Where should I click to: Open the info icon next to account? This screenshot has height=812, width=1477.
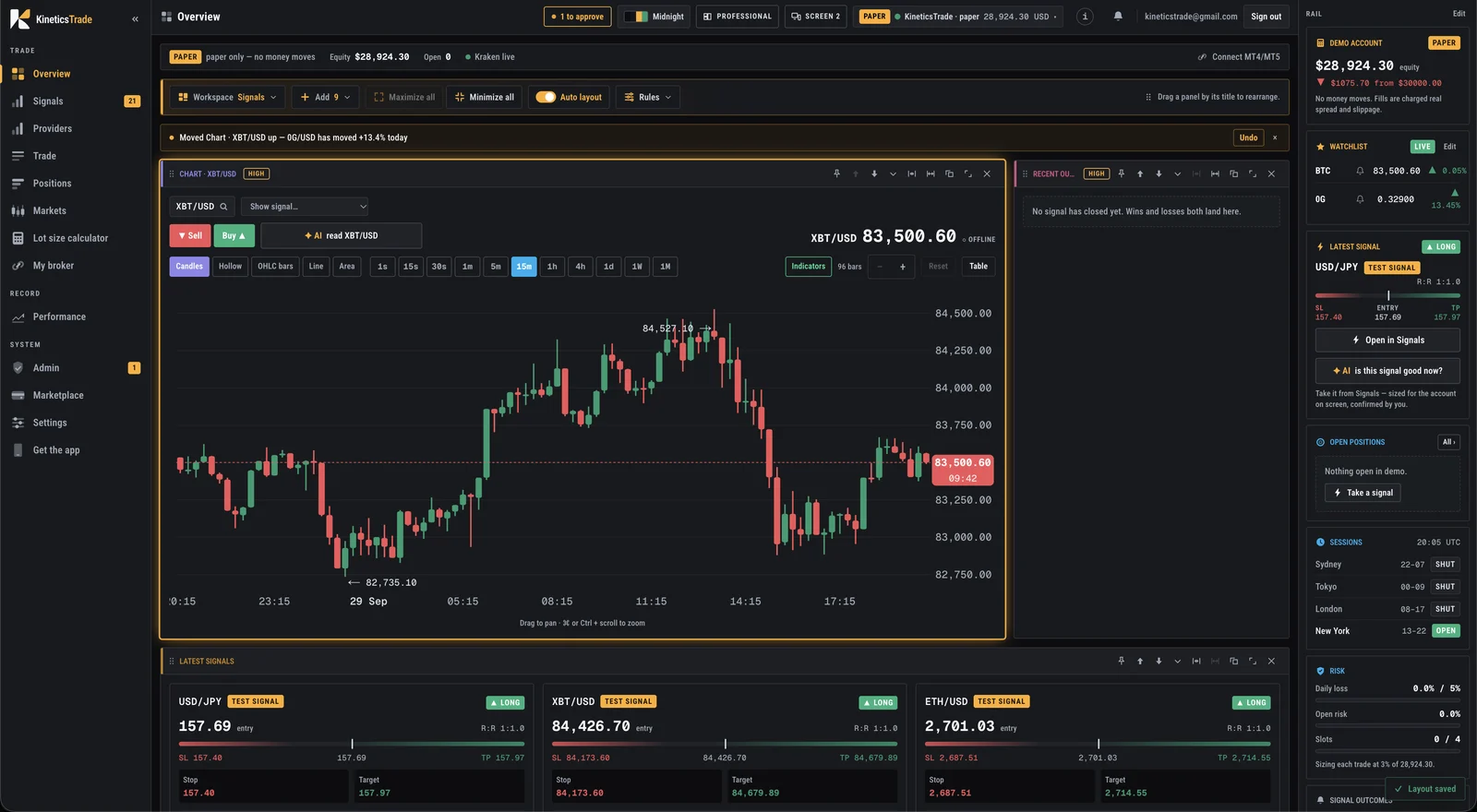[x=1085, y=17]
